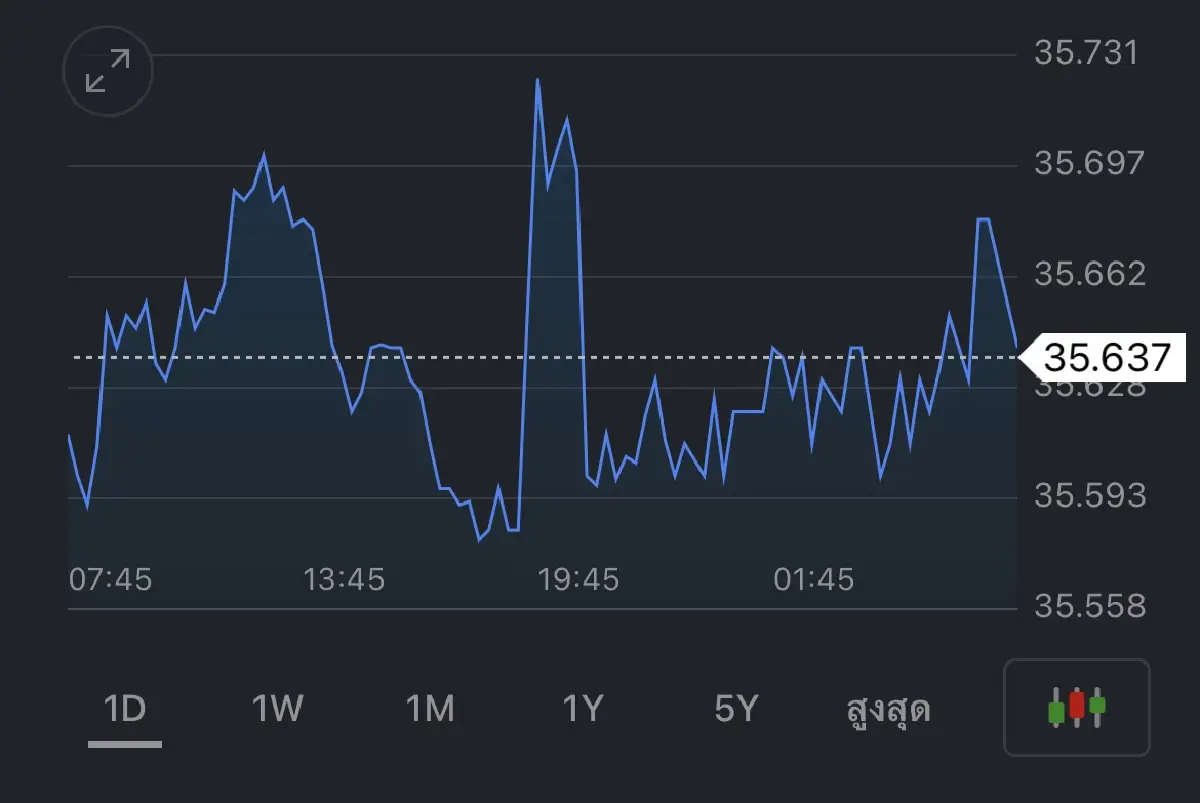
Task: Switch to candlestick chart view
Action: (1077, 707)
